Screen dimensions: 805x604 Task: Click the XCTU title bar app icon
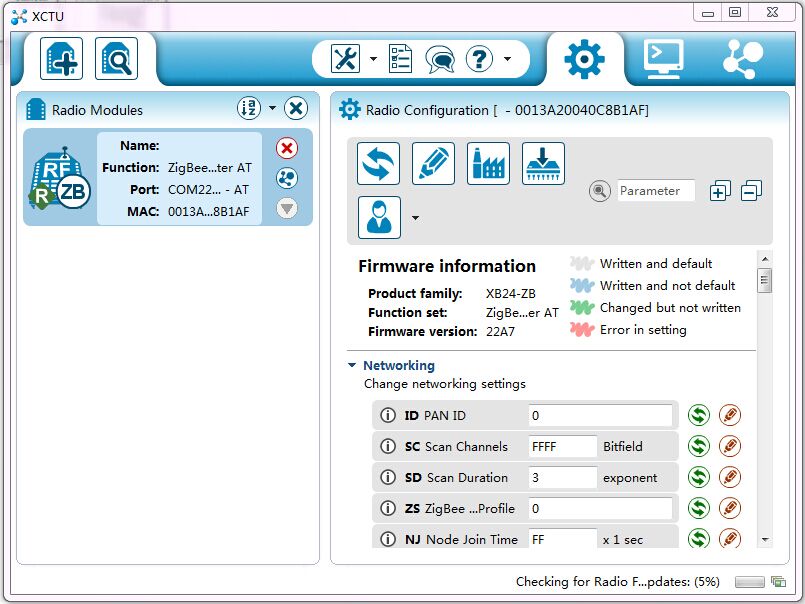(19, 16)
